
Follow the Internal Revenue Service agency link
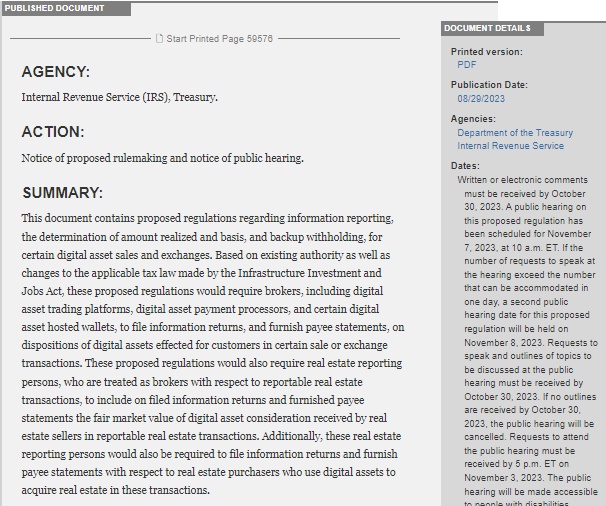(x=510, y=146)
